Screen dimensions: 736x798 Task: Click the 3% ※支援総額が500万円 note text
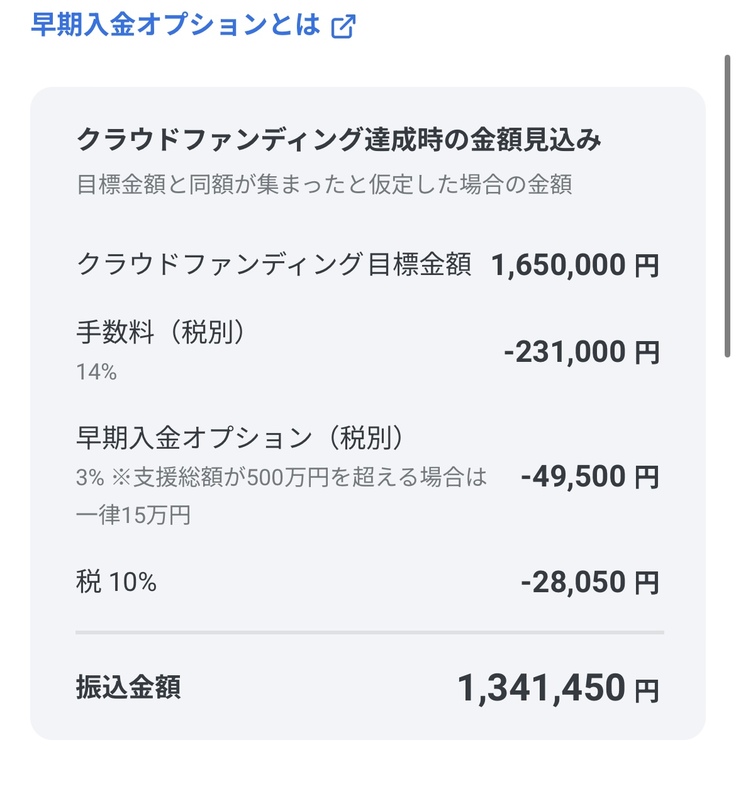click(x=282, y=477)
